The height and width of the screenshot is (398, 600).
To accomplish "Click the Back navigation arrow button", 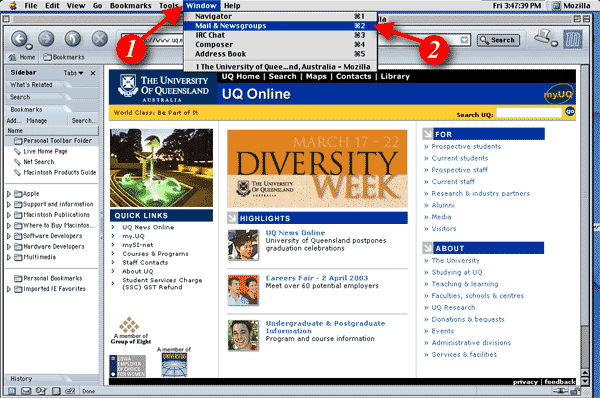I will coord(19,39).
